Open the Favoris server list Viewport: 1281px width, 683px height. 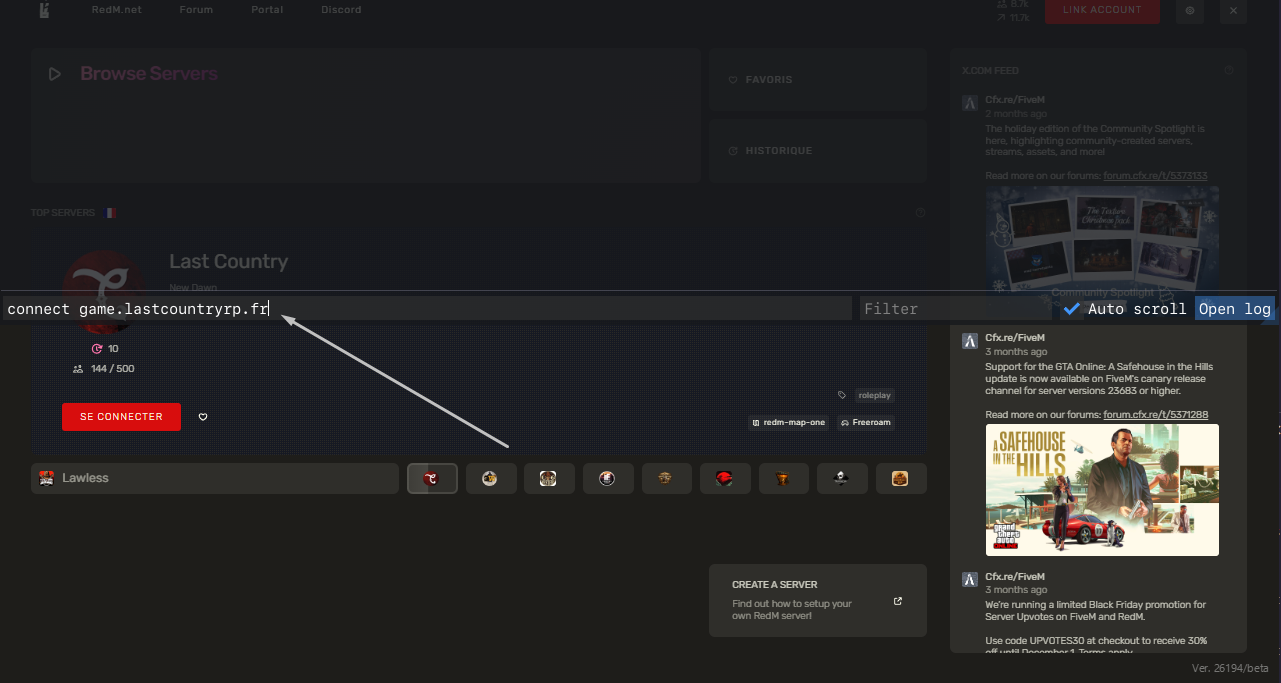[x=817, y=79]
